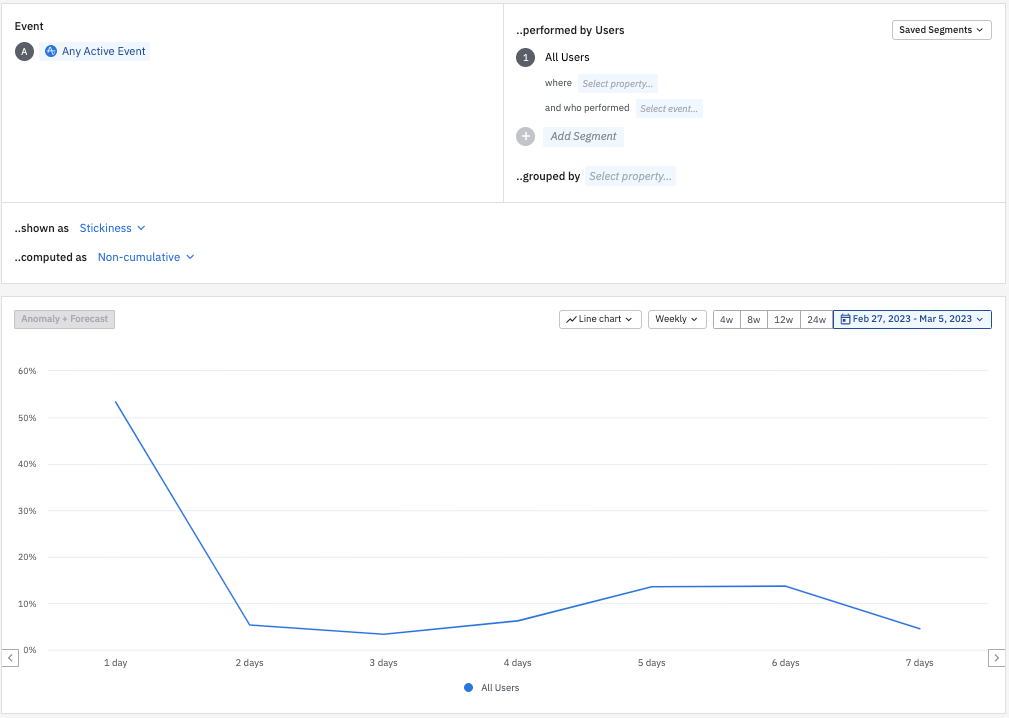Click the plus icon to add segment
Viewport: 1009px width, 718px height.
[525, 136]
